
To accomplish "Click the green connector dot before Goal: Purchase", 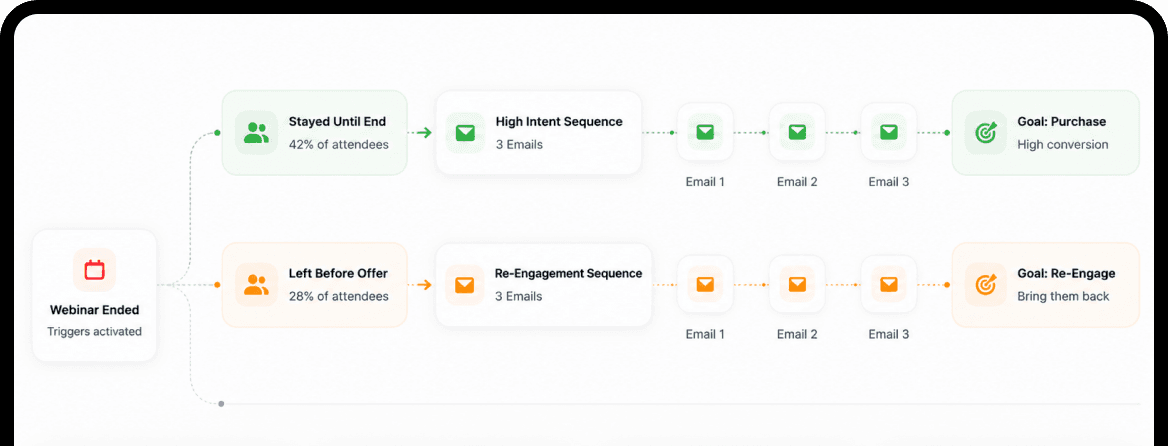I will pos(947,133).
